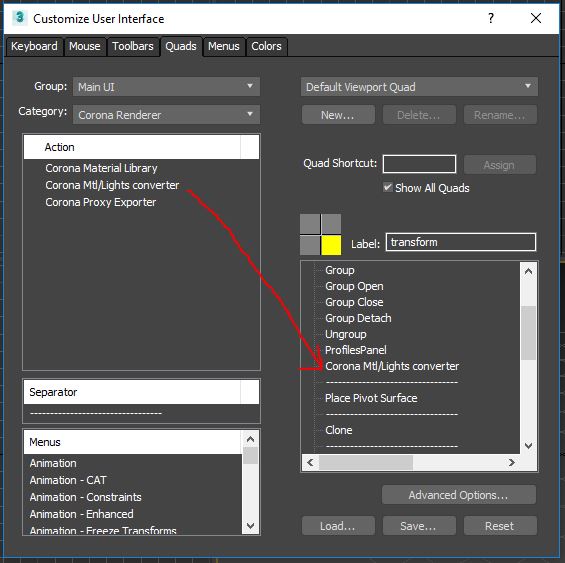The image size is (565, 563).
Task: Click the Label field containing transform
Action: pyautogui.click(x=461, y=242)
